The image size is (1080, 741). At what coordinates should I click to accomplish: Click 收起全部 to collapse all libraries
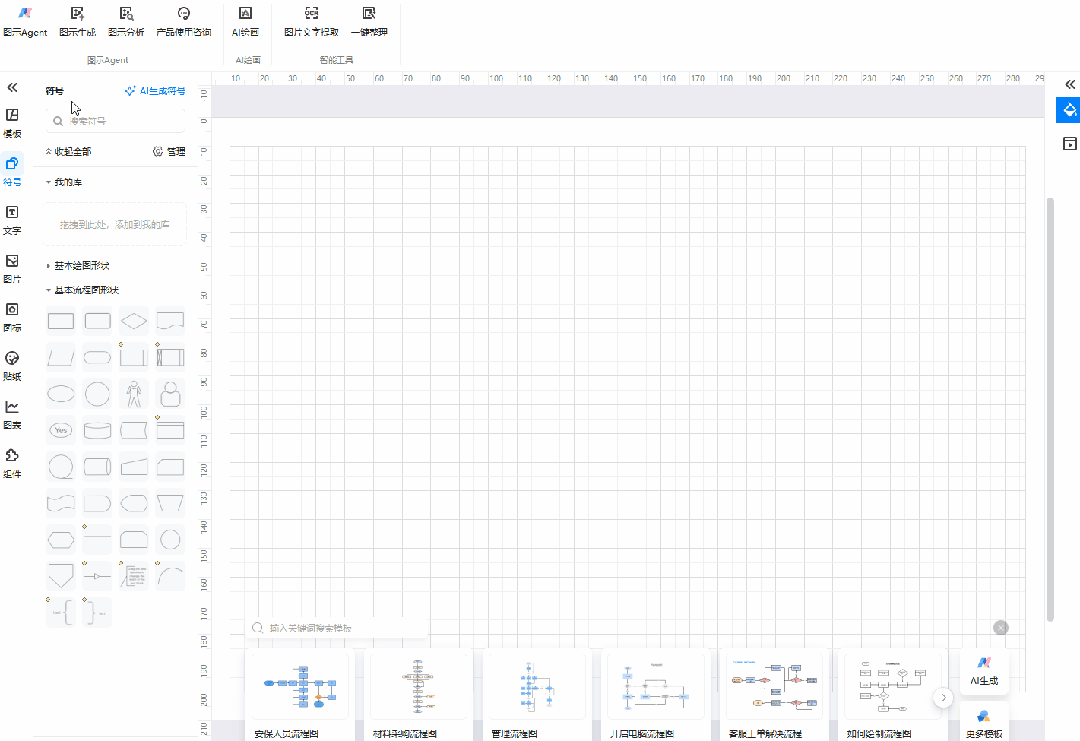[69, 152]
